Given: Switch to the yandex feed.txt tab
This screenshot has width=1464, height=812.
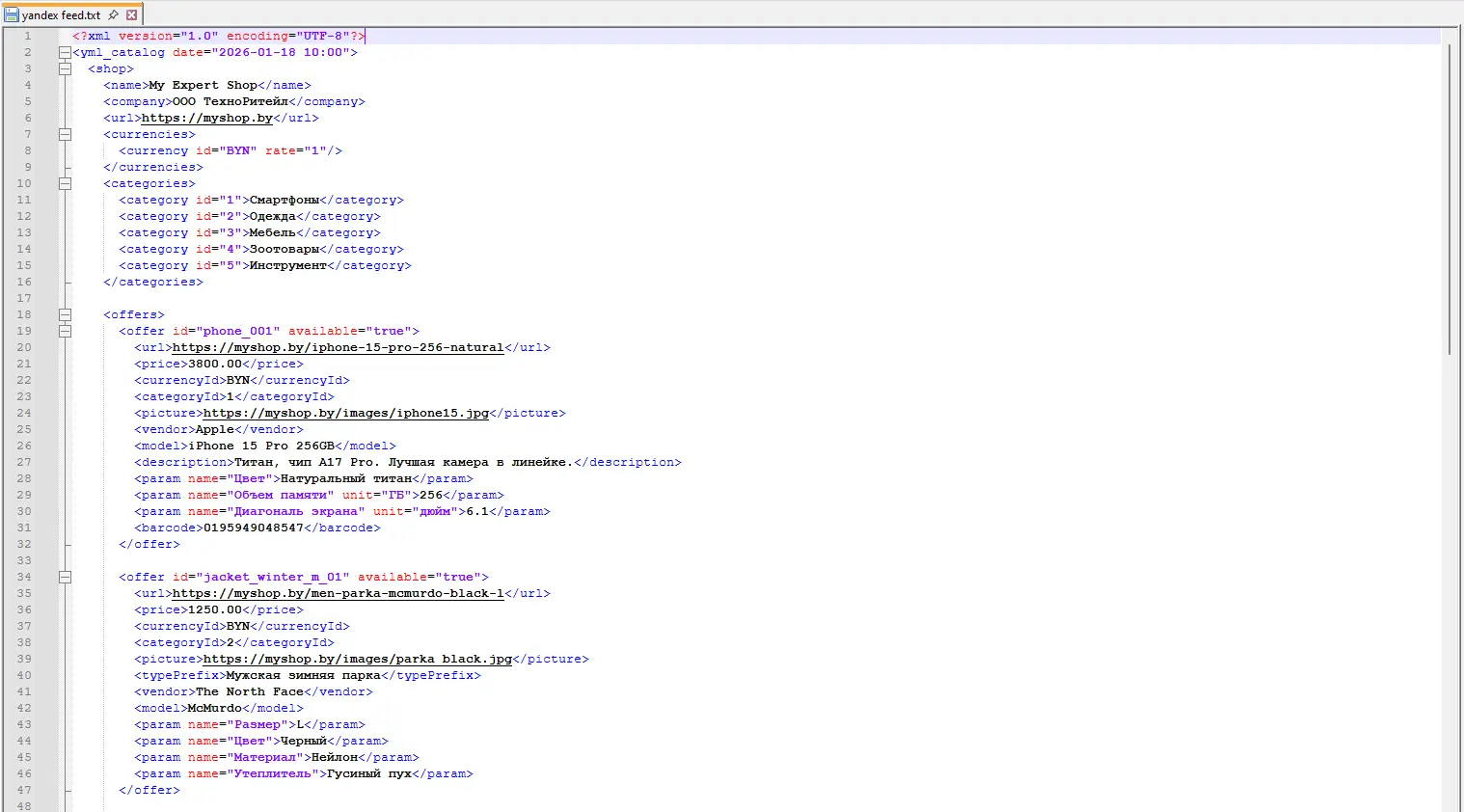Looking at the screenshot, I should point(61,15).
